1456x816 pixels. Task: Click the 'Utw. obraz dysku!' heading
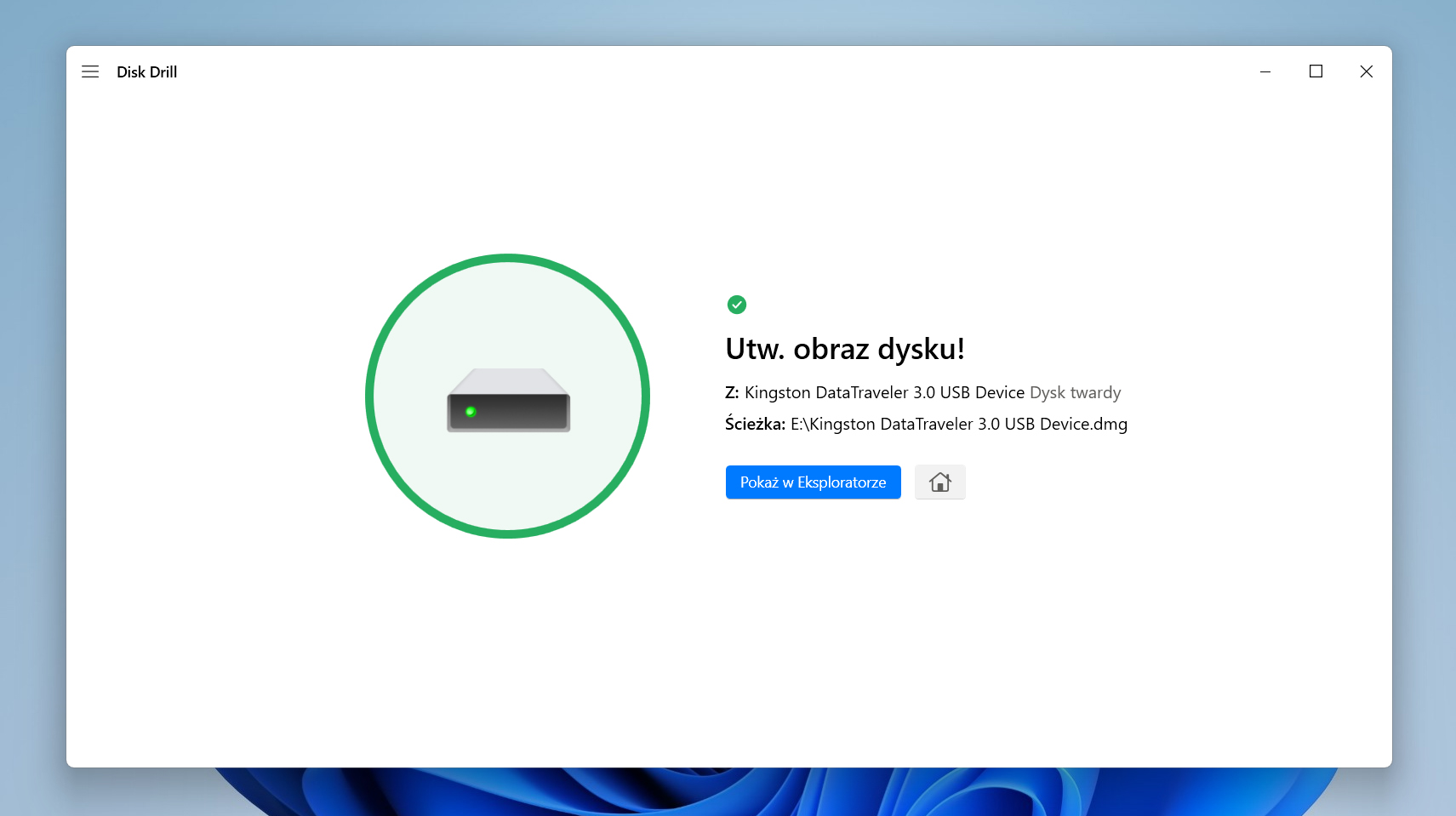(x=845, y=349)
